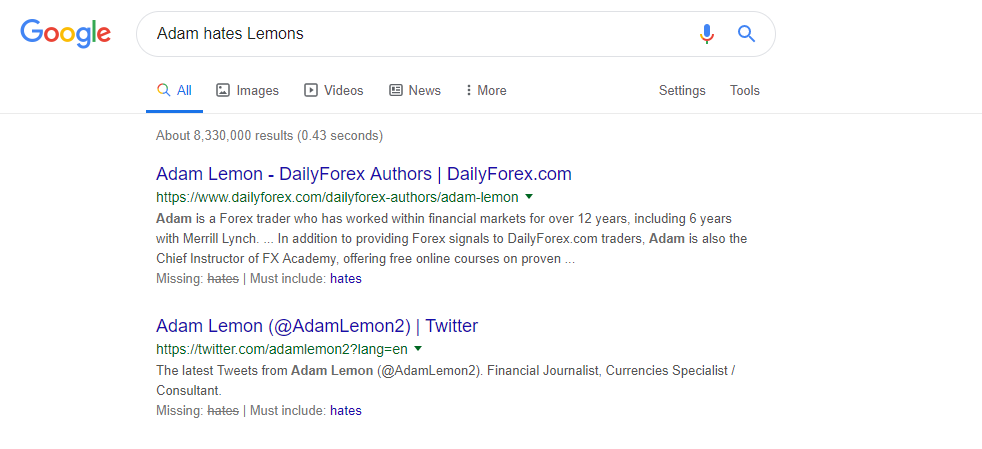Viewport: 982px width, 449px height.
Task: Open search Settings
Action: (x=682, y=90)
